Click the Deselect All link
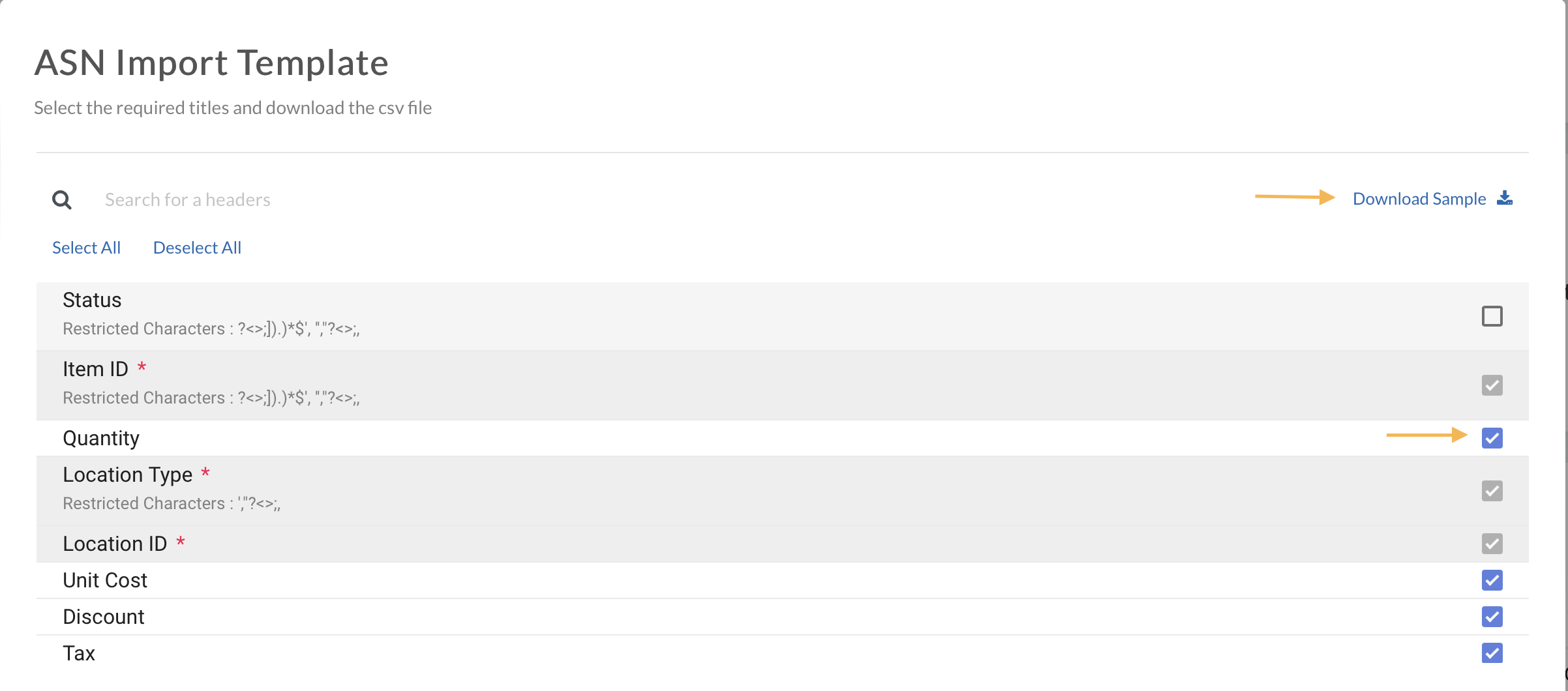Viewport: 1568px width, 691px height. click(197, 248)
